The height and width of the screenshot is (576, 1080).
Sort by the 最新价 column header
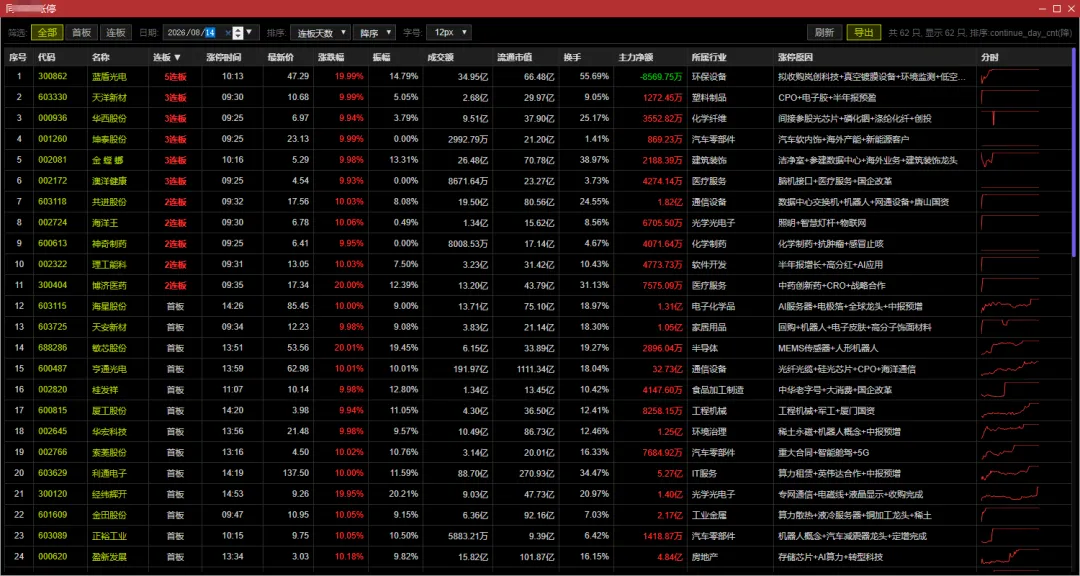tap(280, 57)
